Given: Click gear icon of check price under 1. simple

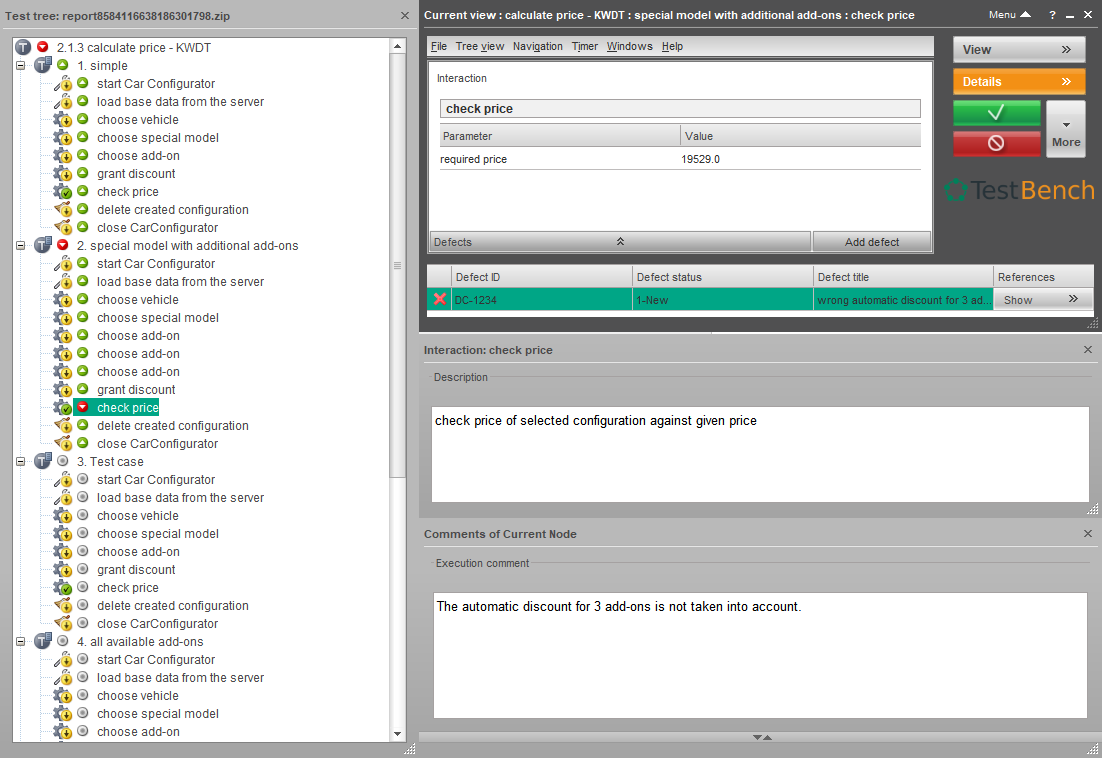Looking at the screenshot, I should (63, 192).
